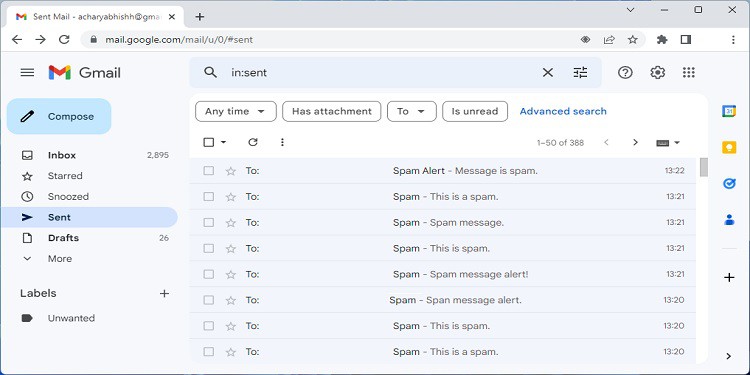Open Google Calendar side panel
Image resolution: width=750 pixels, height=375 pixels.
click(x=729, y=111)
